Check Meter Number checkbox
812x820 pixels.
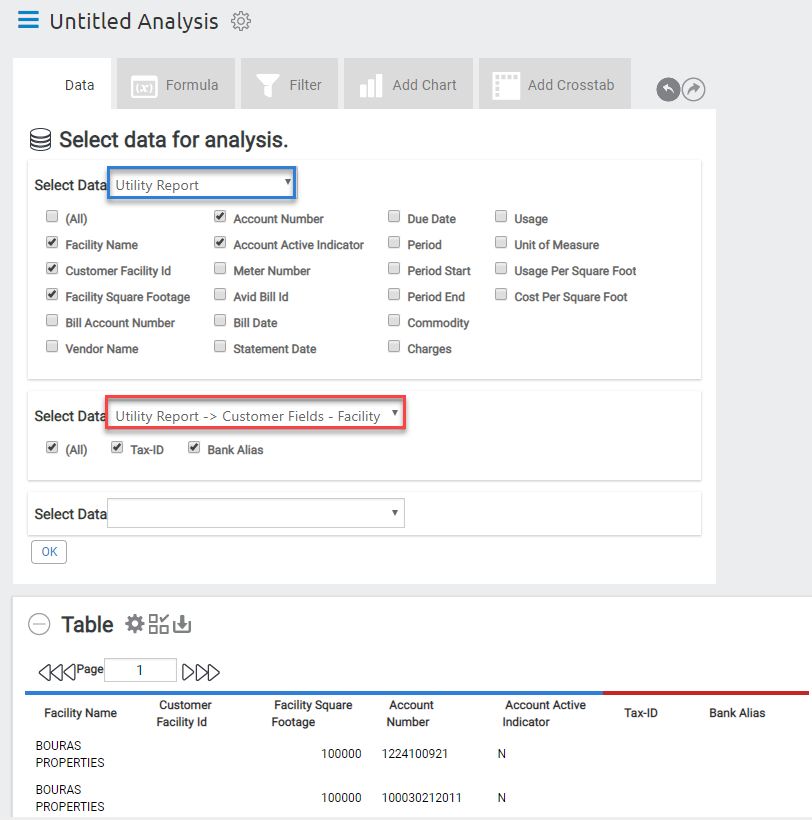click(220, 268)
